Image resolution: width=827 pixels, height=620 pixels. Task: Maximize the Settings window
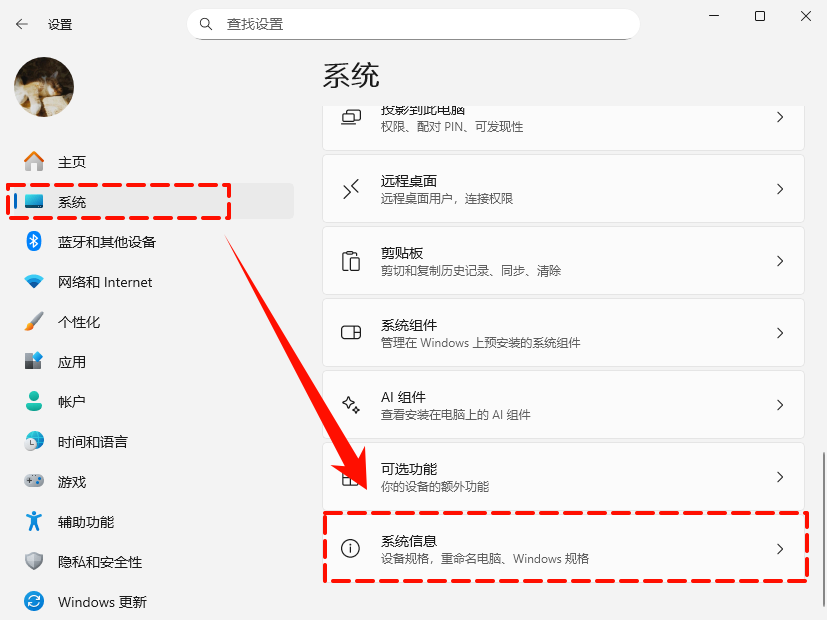760,16
